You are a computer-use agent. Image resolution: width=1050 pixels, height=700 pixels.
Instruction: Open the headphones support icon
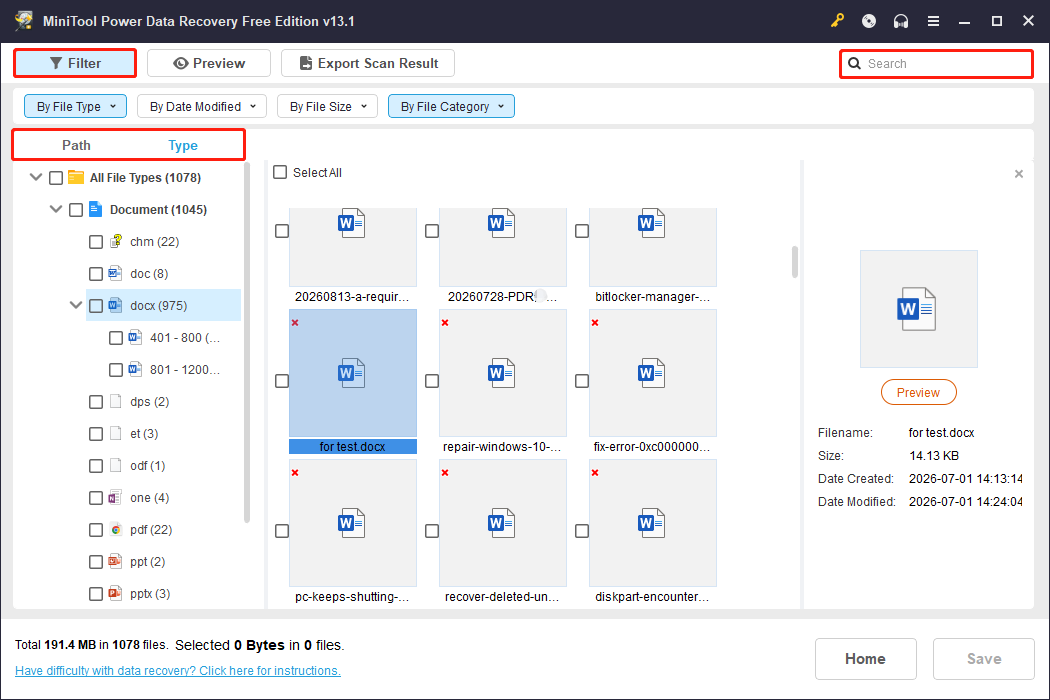point(901,21)
